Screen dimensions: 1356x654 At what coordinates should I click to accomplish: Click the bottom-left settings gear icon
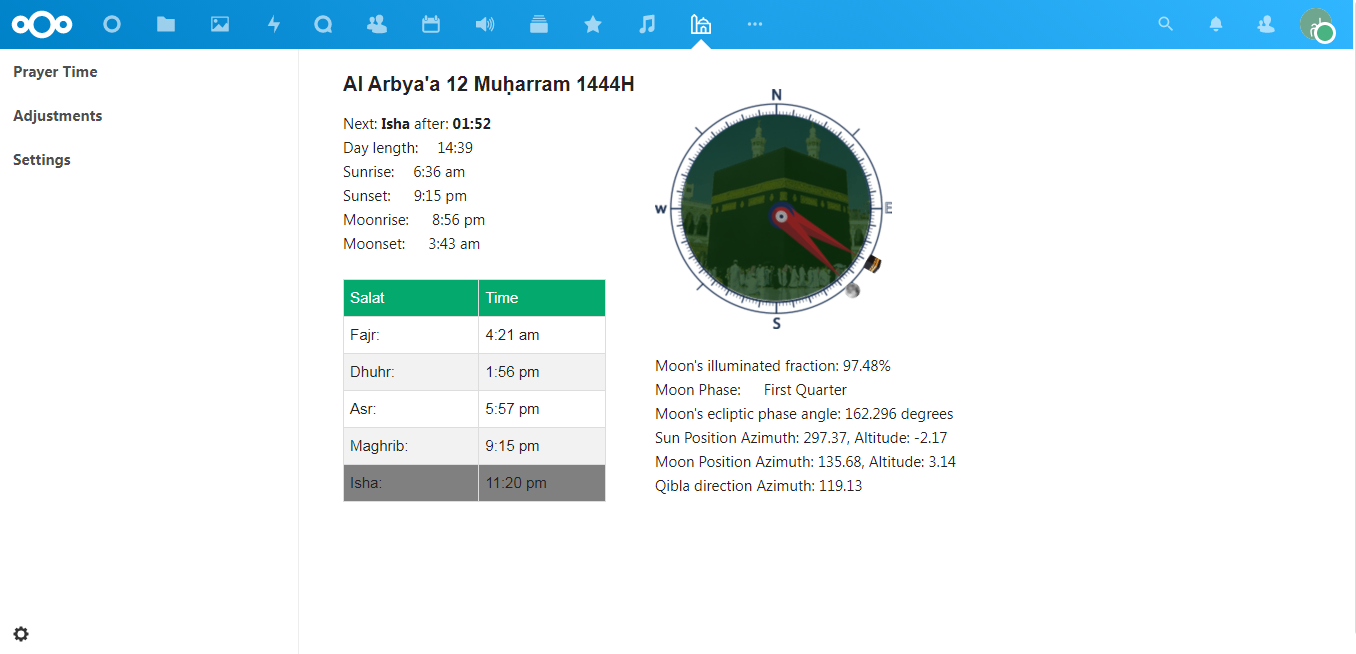click(x=21, y=634)
